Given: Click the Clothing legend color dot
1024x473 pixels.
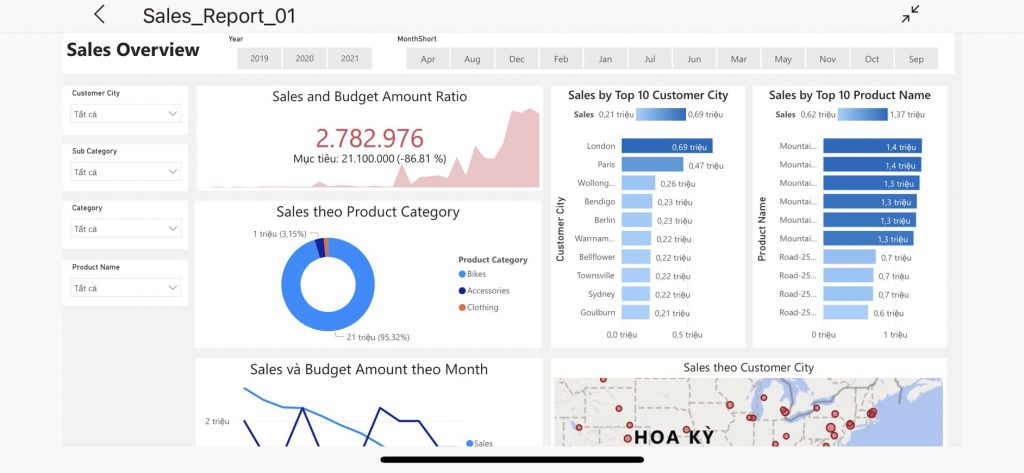Looking at the screenshot, I should click(462, 308).
